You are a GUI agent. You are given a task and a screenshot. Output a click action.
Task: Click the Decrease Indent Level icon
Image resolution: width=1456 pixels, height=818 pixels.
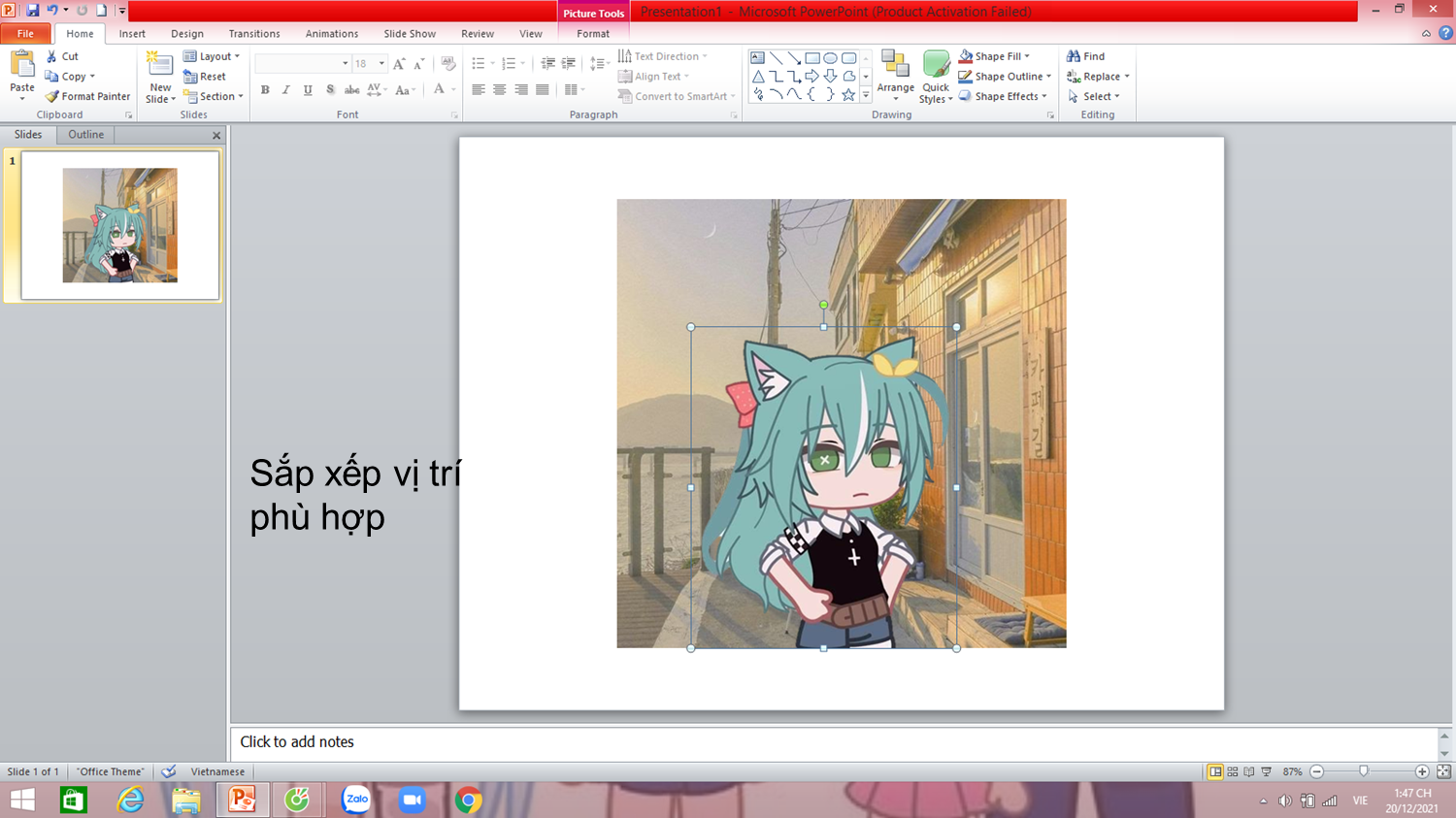pyautogui.click(x=547, y=64)
